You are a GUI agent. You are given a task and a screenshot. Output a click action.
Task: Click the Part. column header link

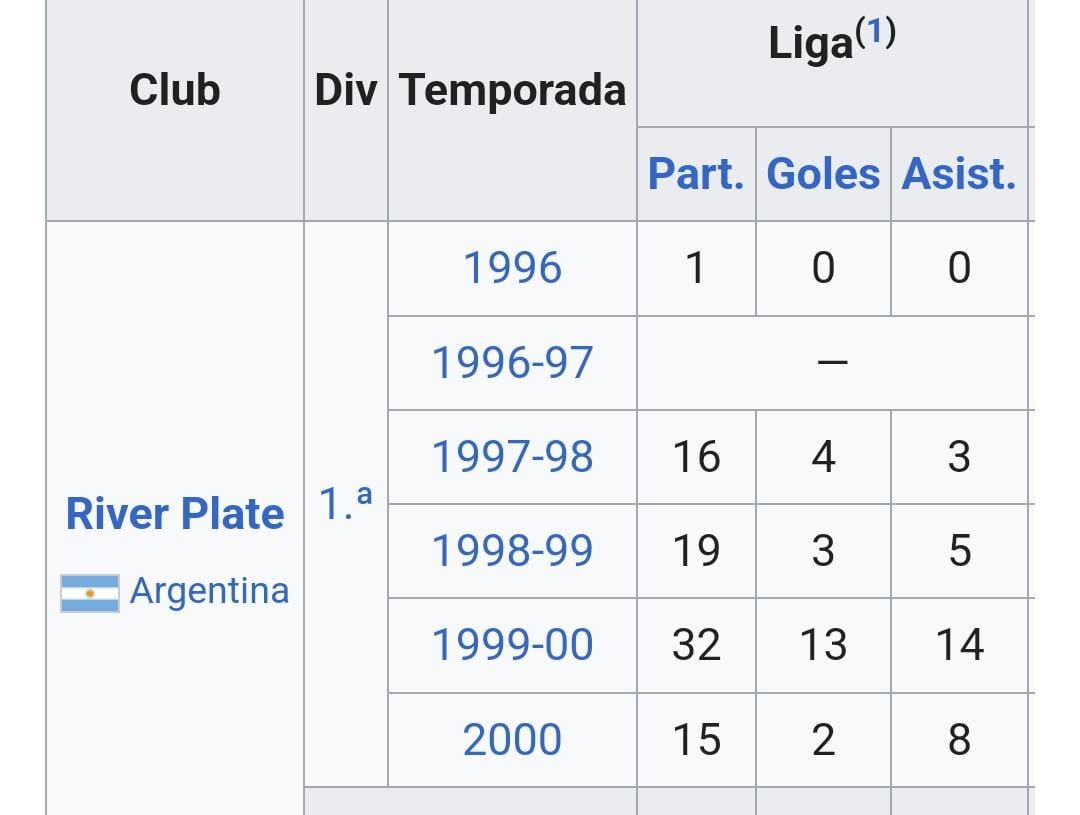696,174
